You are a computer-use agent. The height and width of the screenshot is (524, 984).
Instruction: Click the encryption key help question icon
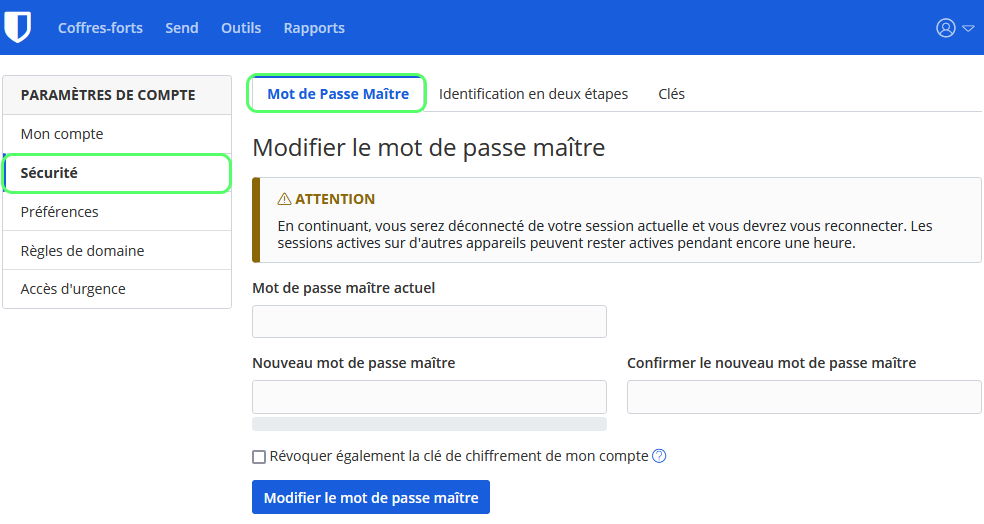[659, 456]
